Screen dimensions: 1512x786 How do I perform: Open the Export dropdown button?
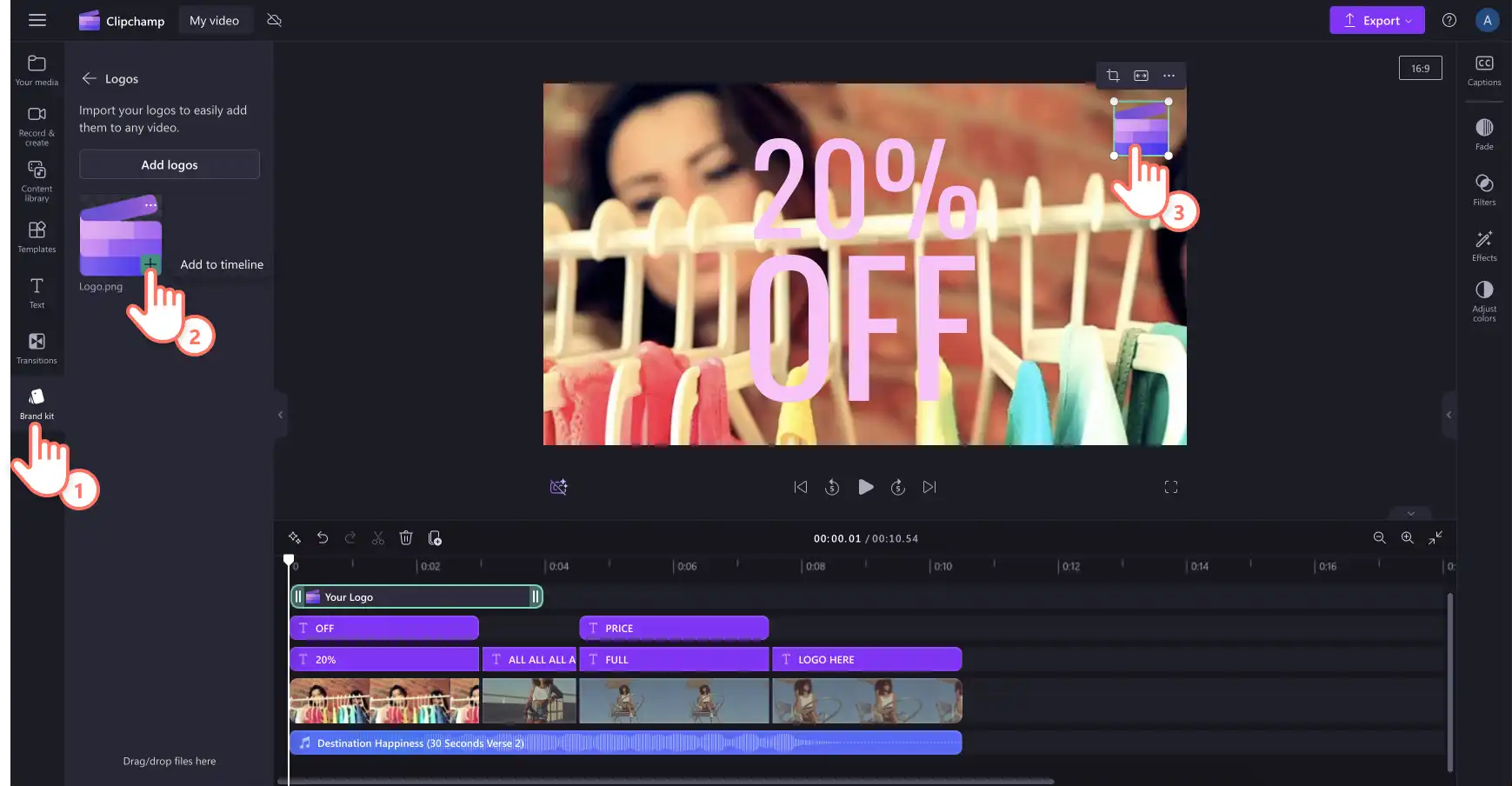[x=1376, y=20]
